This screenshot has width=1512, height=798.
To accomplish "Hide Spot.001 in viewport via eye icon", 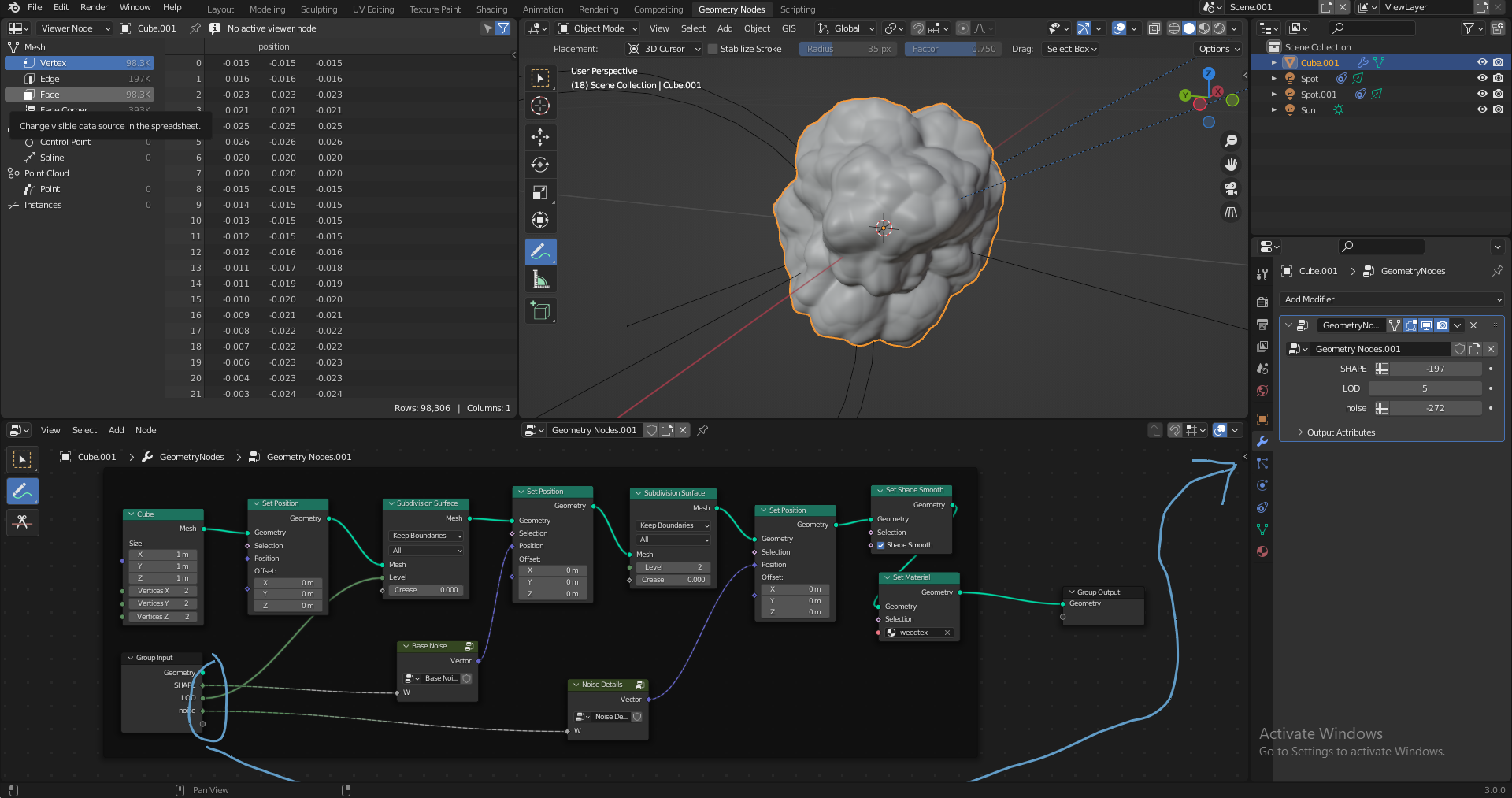I will click(x=1481, y=94).
